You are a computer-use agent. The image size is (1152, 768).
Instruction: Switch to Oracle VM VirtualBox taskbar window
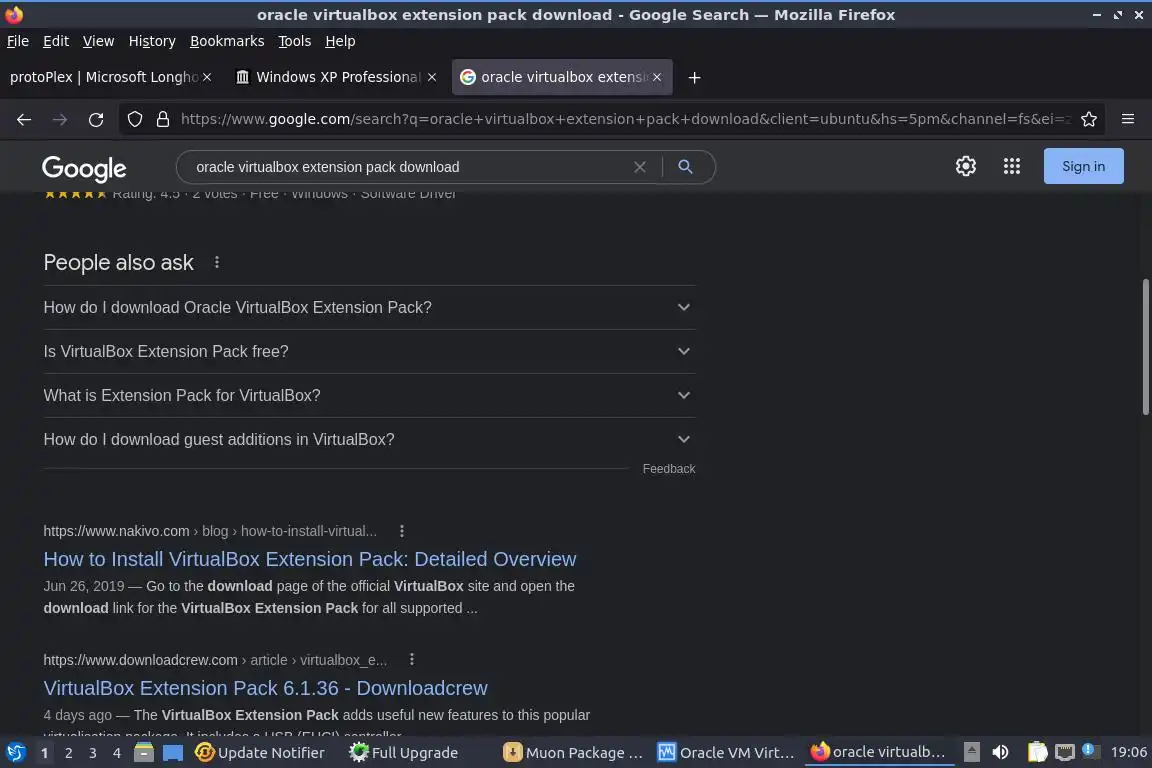[x=727, y=753]
